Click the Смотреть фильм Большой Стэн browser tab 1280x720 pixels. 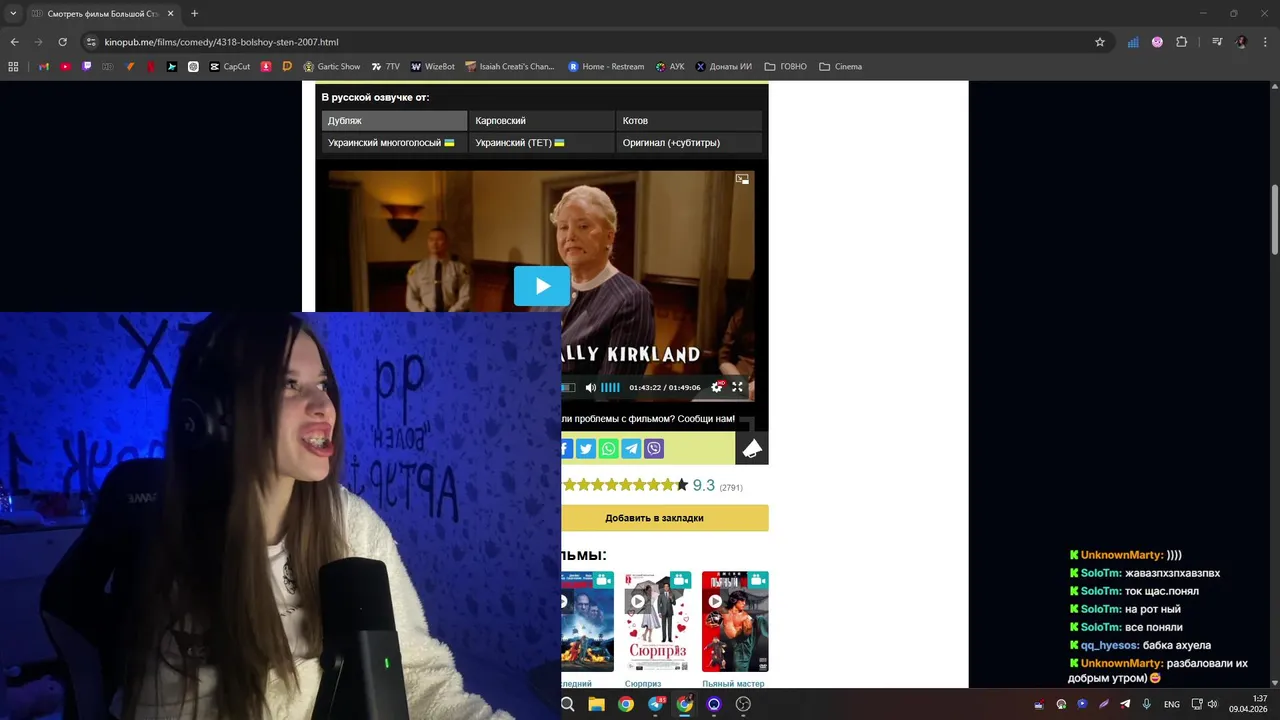[102, 14]
